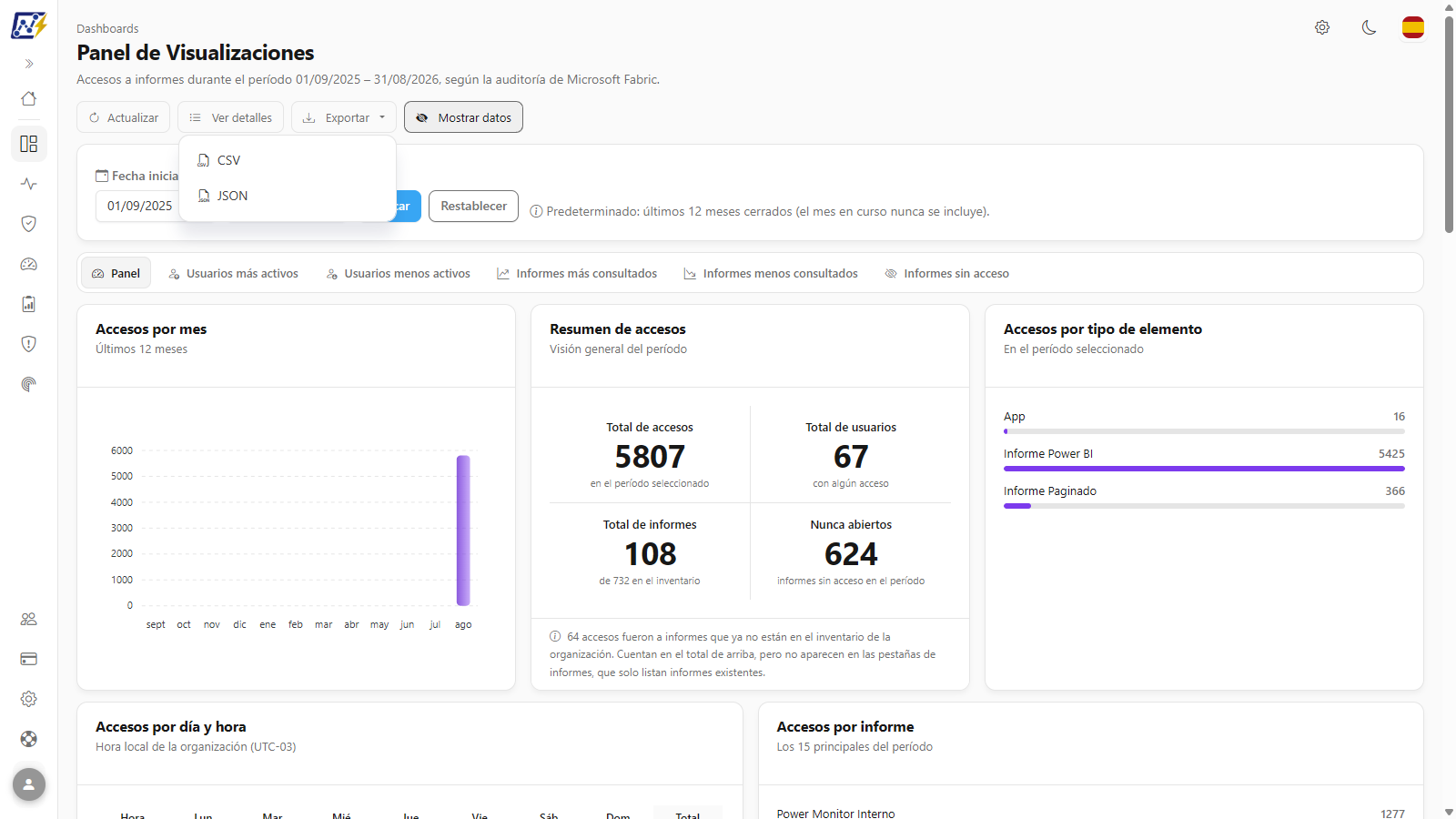Screen dimensions: 1456x819
Task: Click the ago bar in chart
Action: (463, 531)
